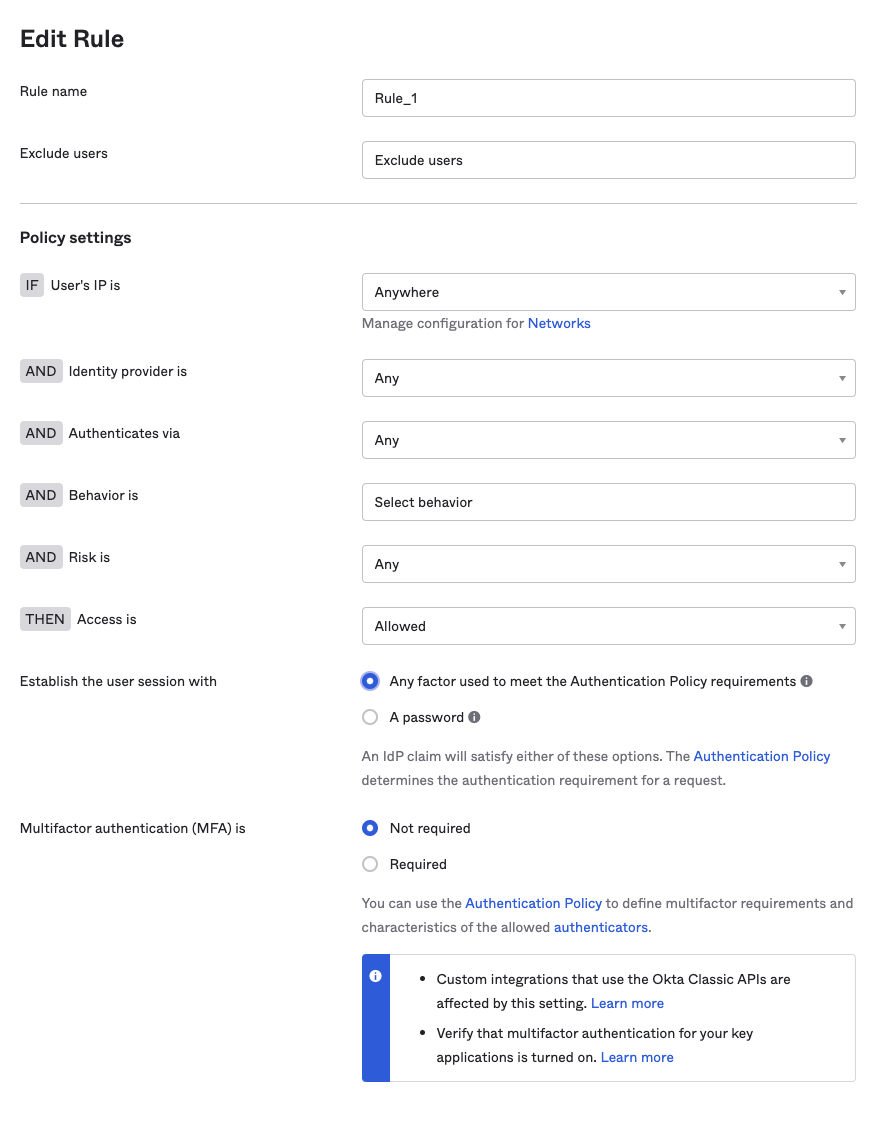Image resolution: width=879 pixels, height=1134 pixels.
Task: Click the authenticators link
Action: 601,927
